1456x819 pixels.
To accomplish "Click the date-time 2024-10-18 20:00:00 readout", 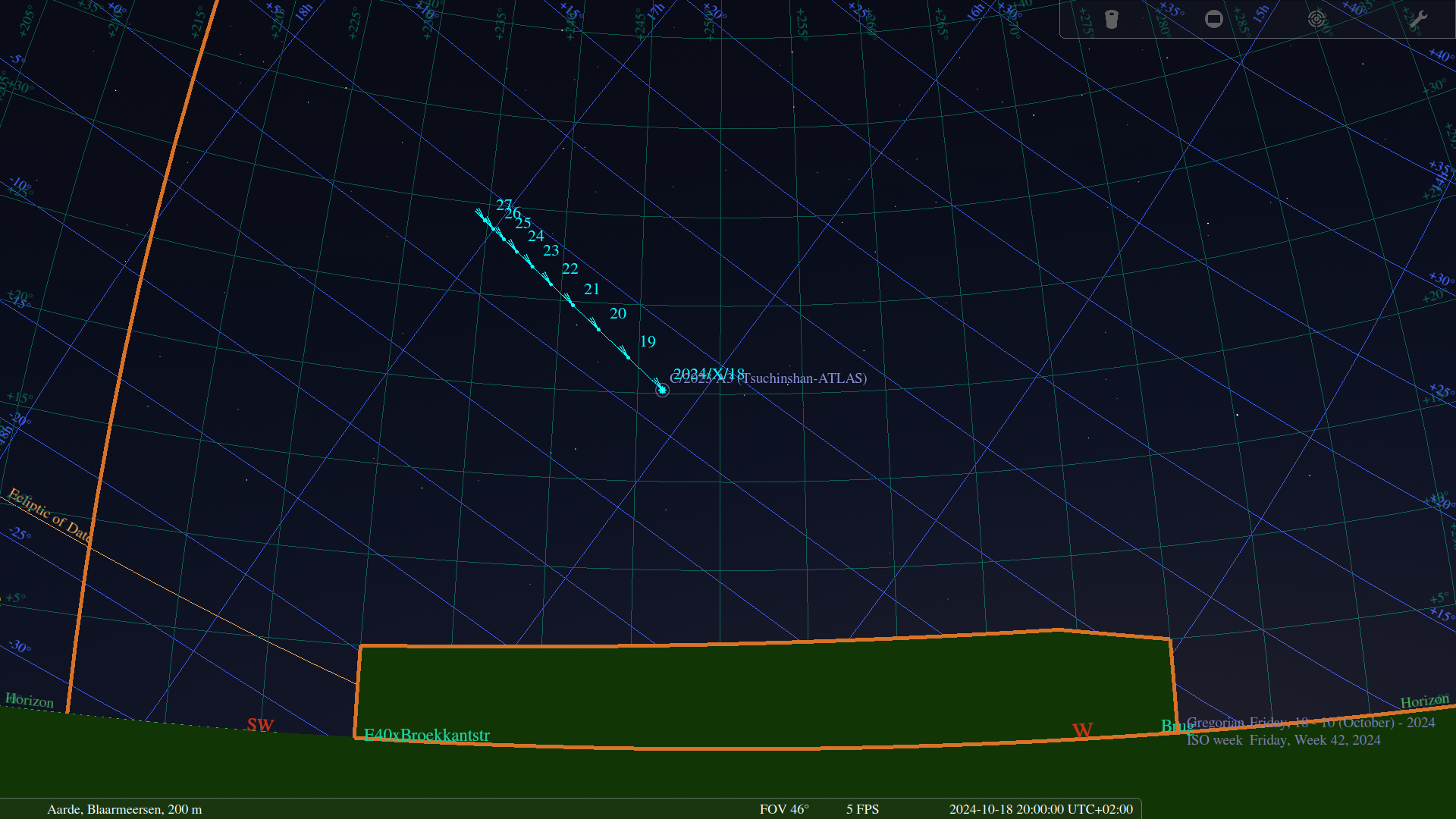I will pyautogui.click(x=1040, y=809).
